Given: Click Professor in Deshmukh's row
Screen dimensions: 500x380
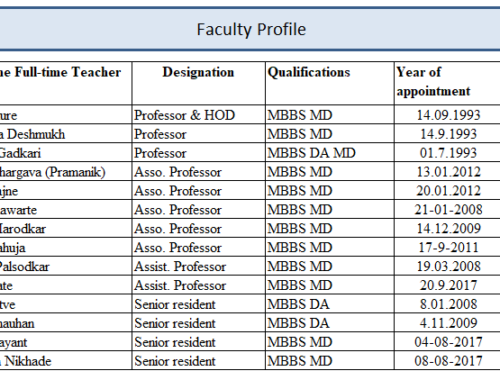Looking at the screenshot, I should [160, 134].
